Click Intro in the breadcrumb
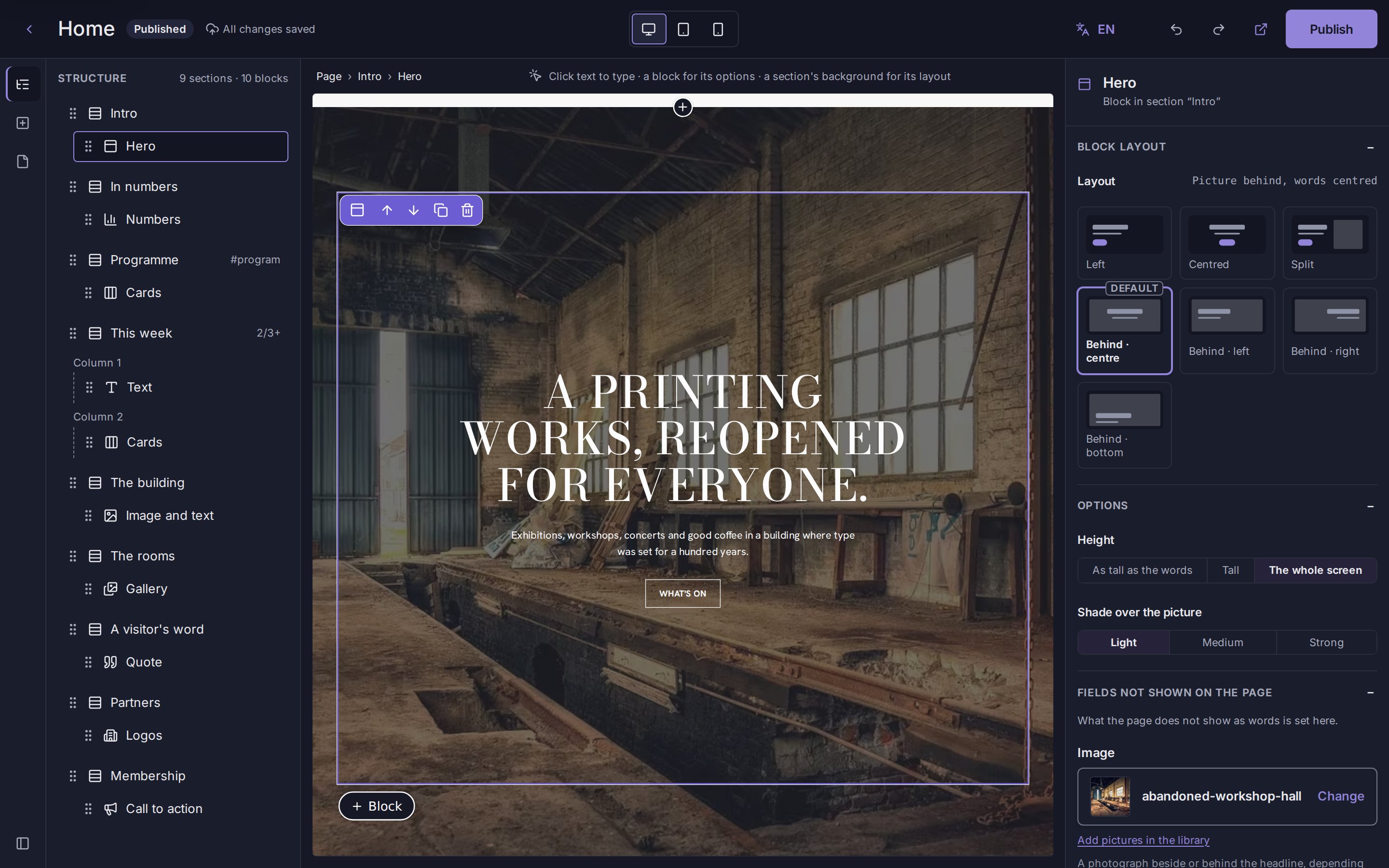Viewport: 1389px width, 868px height. 369,76
